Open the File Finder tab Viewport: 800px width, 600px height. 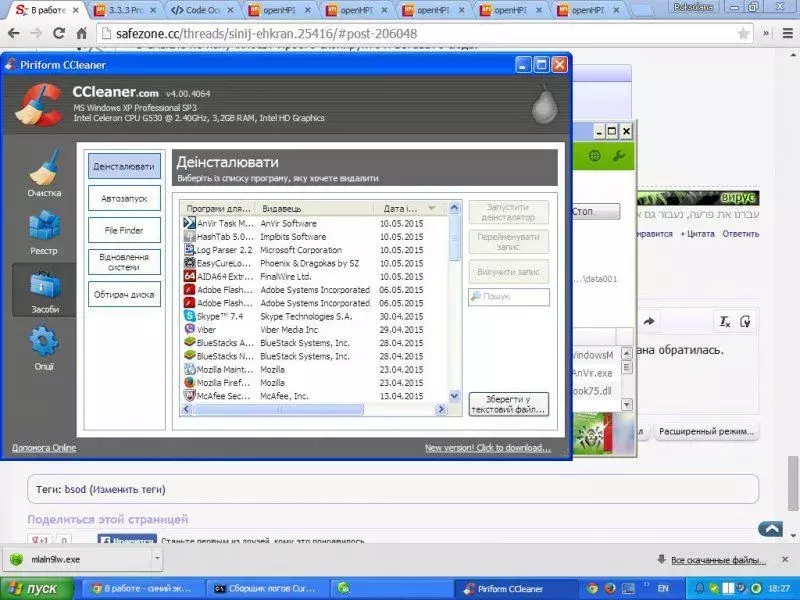(124, 230)
